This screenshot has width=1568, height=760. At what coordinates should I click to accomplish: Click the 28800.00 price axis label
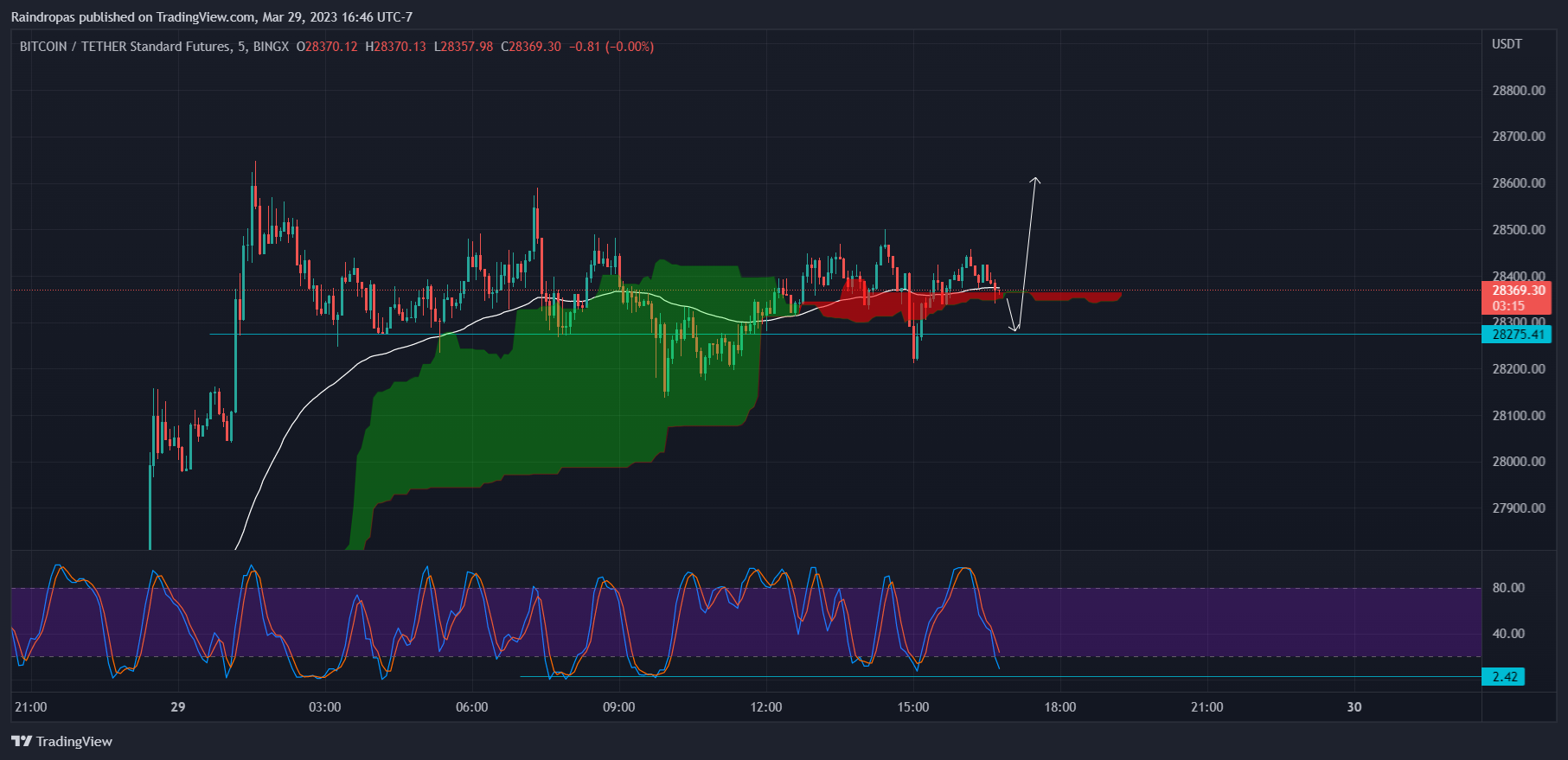[1518, 91]
